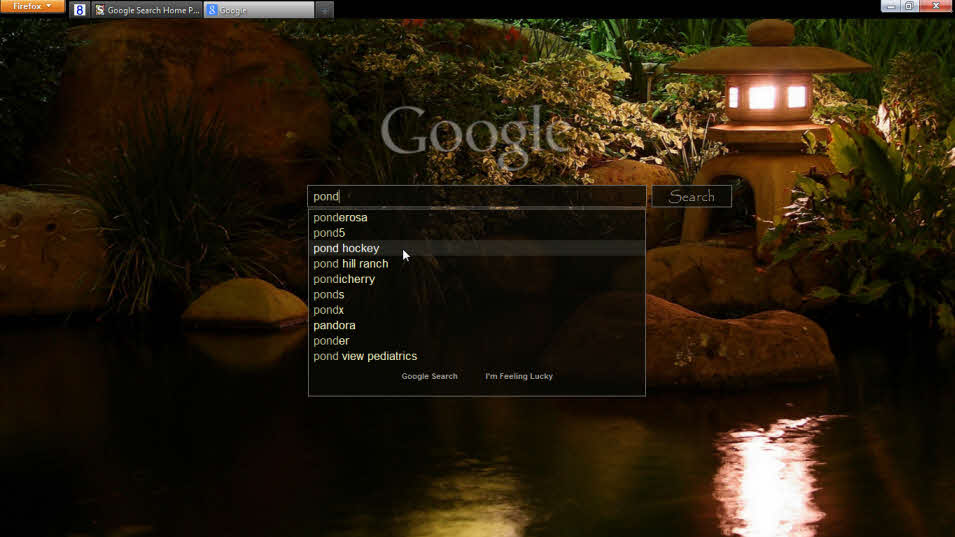Choose the ponderosa suggestion
955x537 pixels.
pos(476,217)
